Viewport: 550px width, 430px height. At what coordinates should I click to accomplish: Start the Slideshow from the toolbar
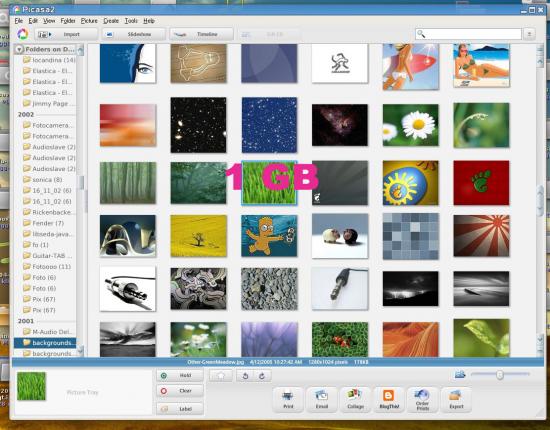(x=134, y=34)
